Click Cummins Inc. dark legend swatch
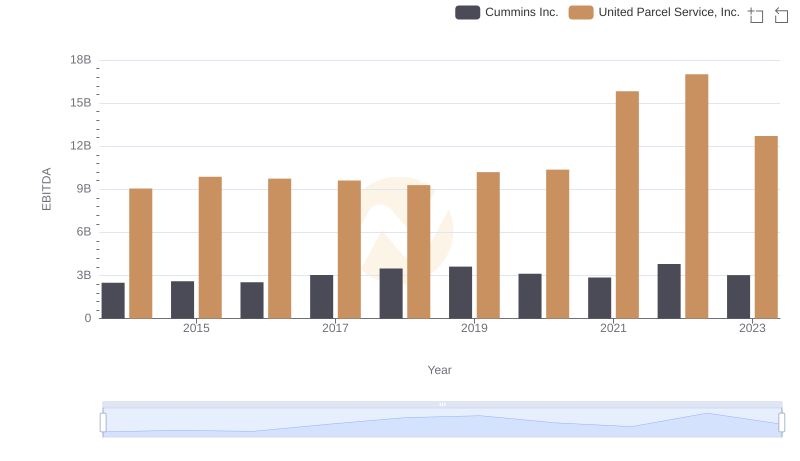The width and height of the screenshot is (800, 461). (467, 12)
